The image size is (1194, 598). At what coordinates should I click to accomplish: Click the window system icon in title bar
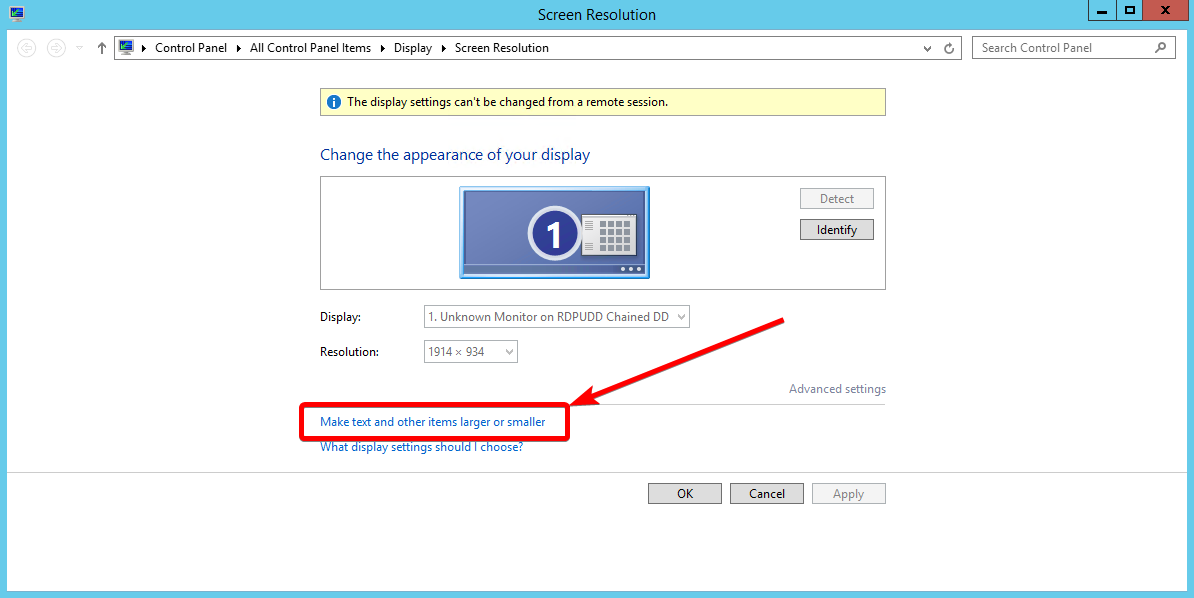pos(17,14)
